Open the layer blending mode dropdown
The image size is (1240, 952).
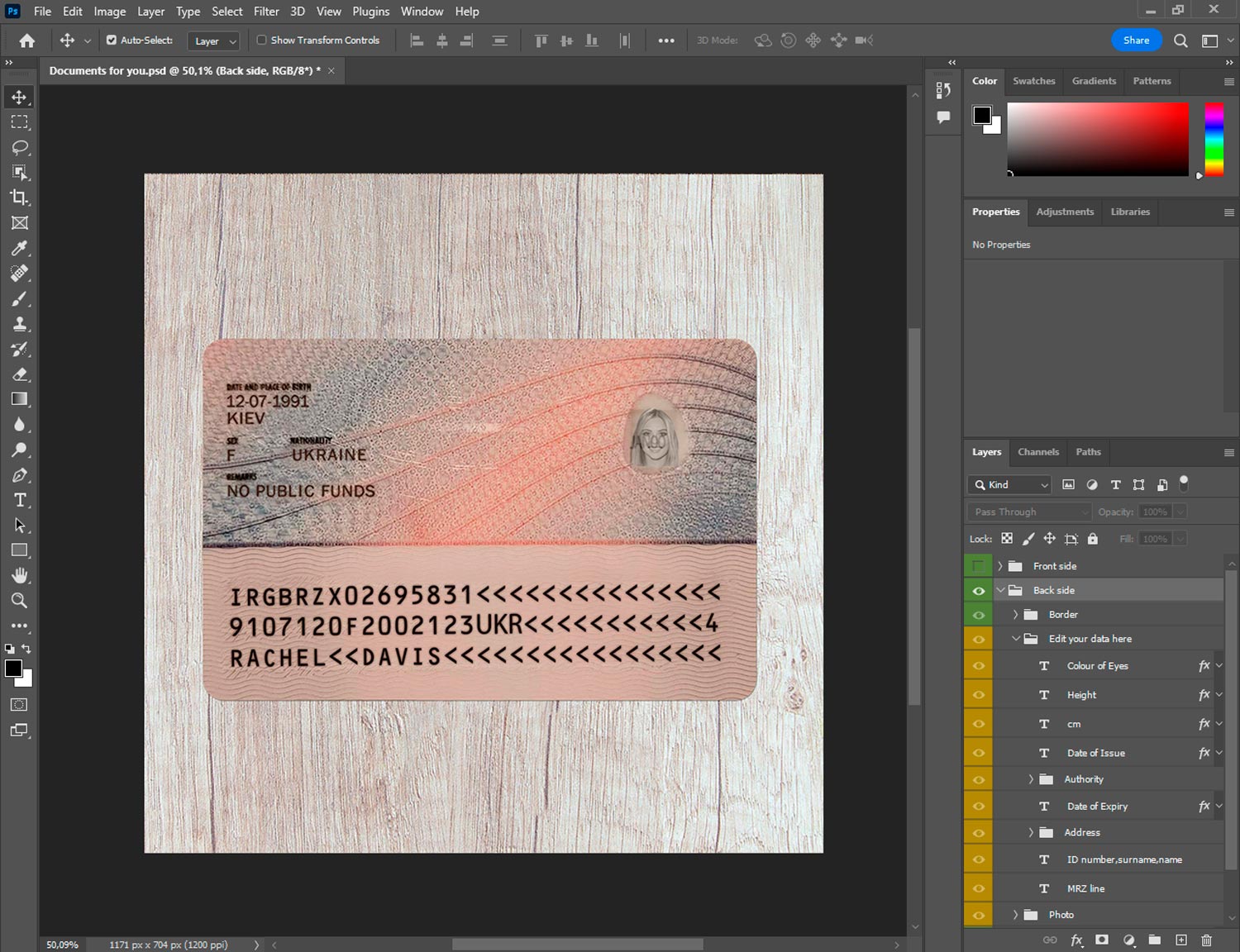click(1028, 511)
